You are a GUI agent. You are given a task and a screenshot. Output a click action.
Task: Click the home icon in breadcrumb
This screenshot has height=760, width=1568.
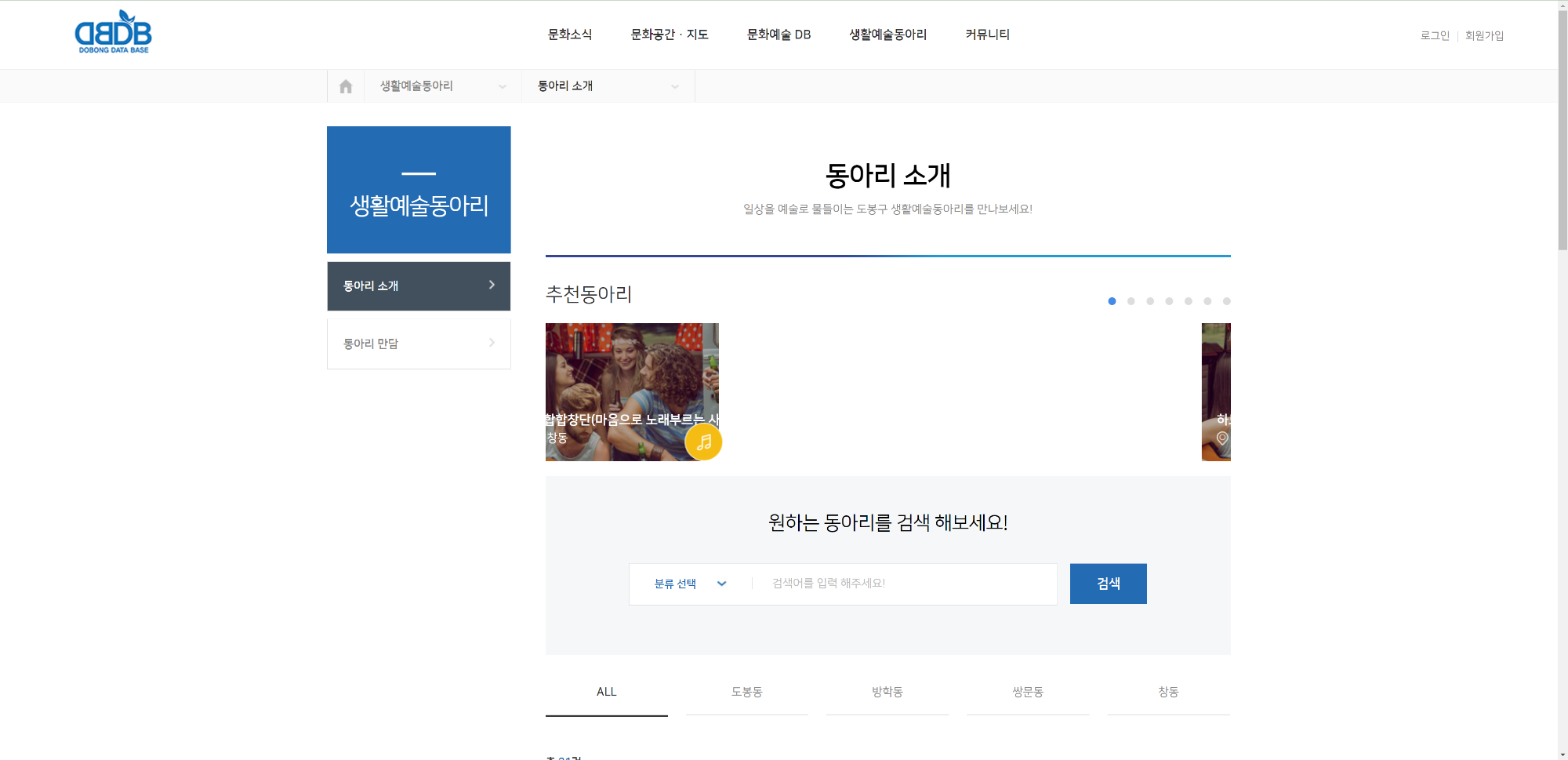(346, 86)
